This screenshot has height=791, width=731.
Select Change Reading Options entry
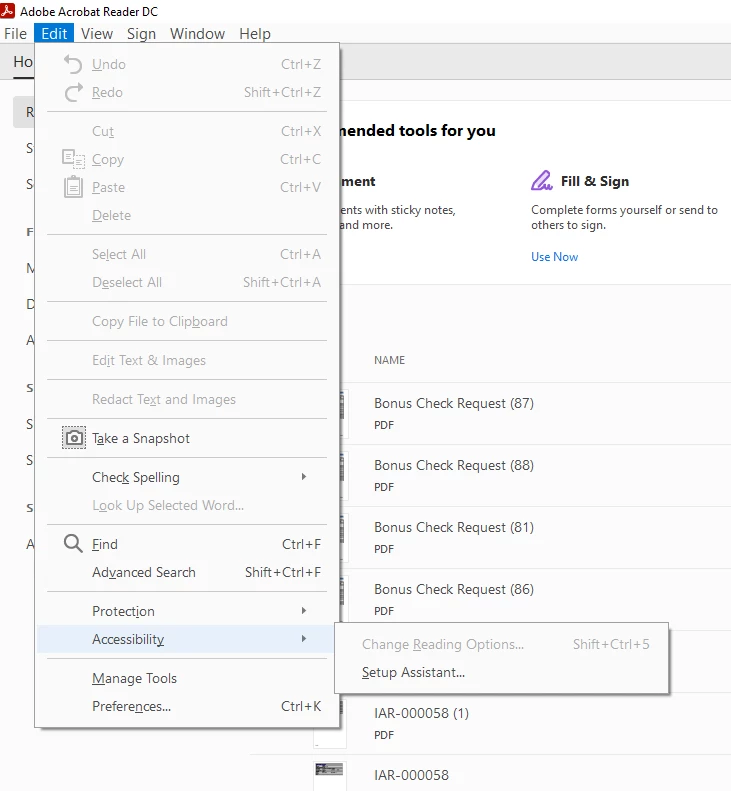coord(501,644)
